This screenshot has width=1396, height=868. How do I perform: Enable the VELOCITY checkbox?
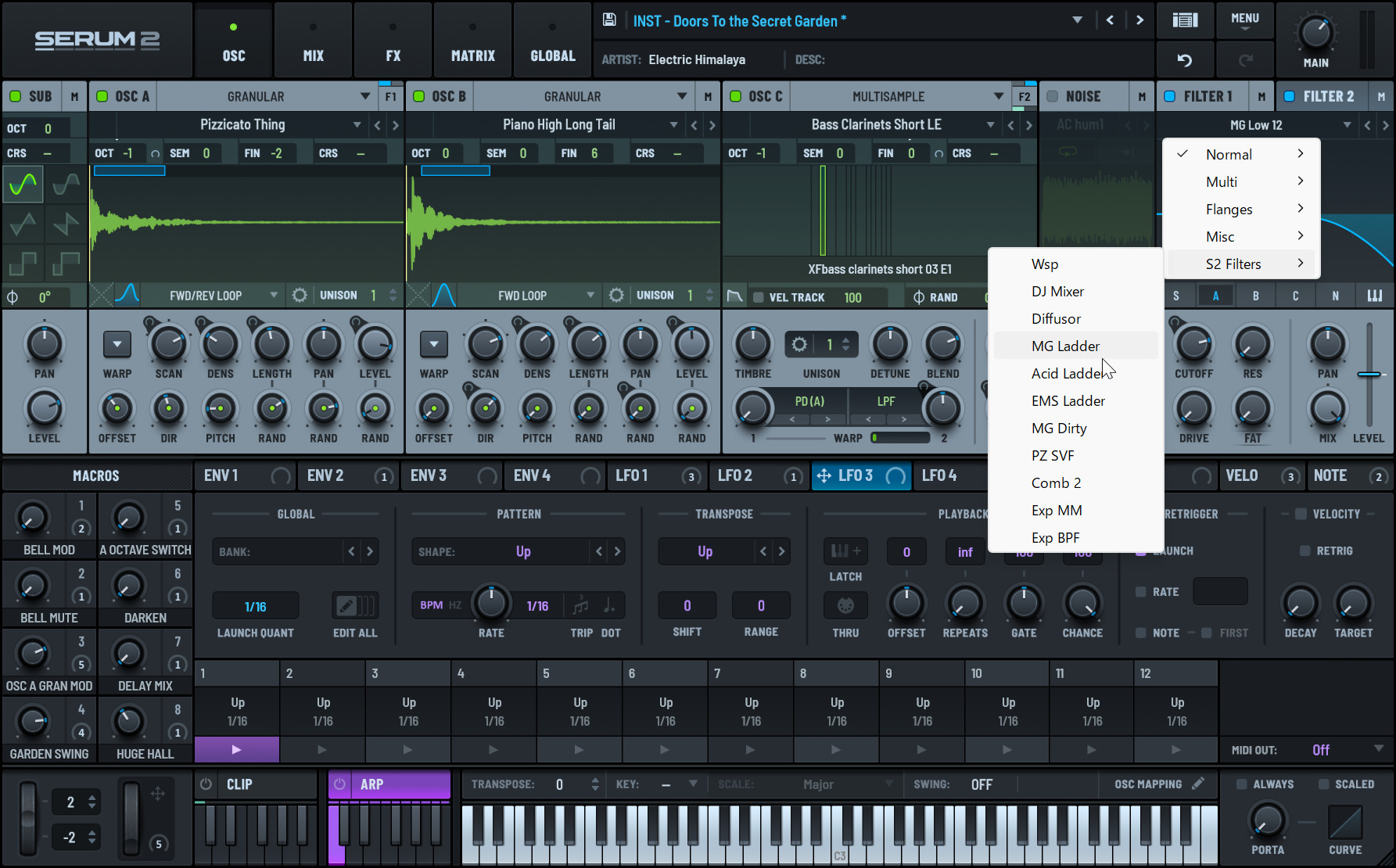[x=1301, y=514]
